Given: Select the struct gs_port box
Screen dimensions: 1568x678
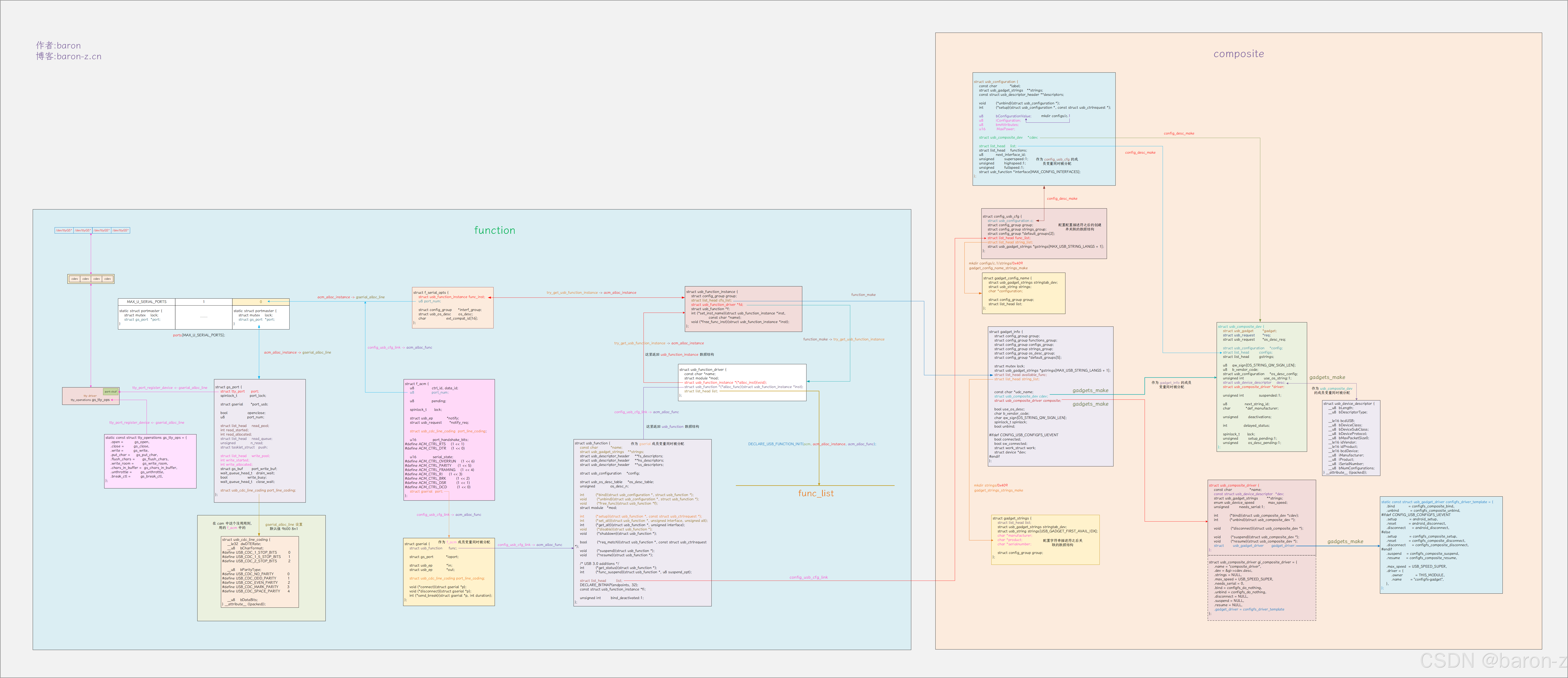Looking at the screenshot, I should coord(259,441).
